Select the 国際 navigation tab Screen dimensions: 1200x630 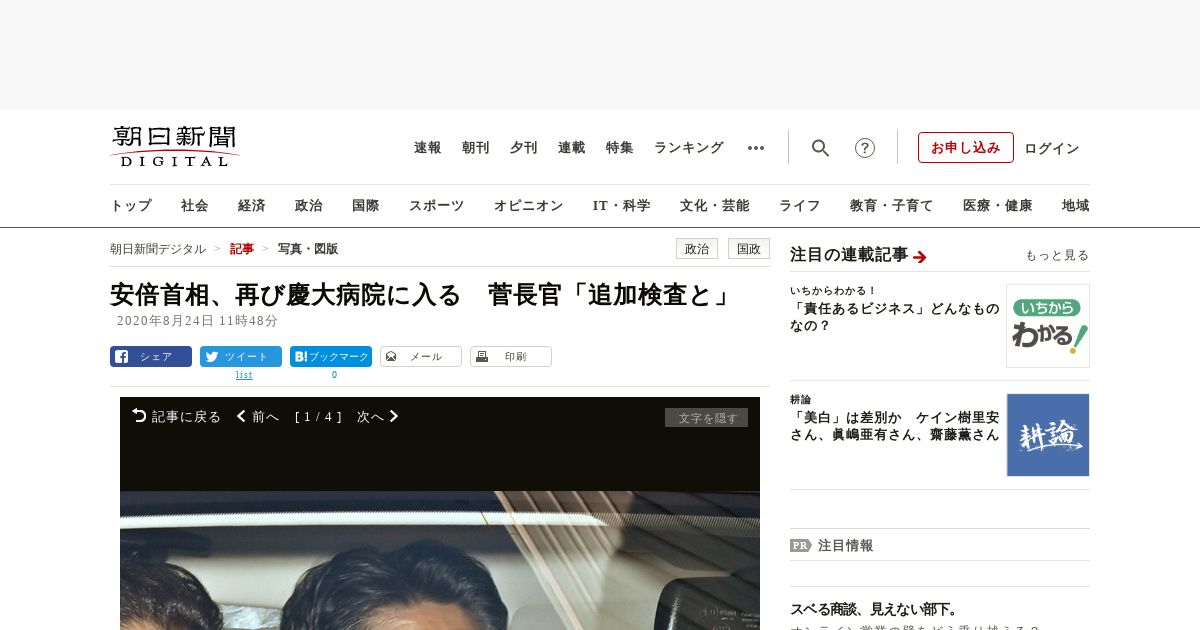coord(366,205)
